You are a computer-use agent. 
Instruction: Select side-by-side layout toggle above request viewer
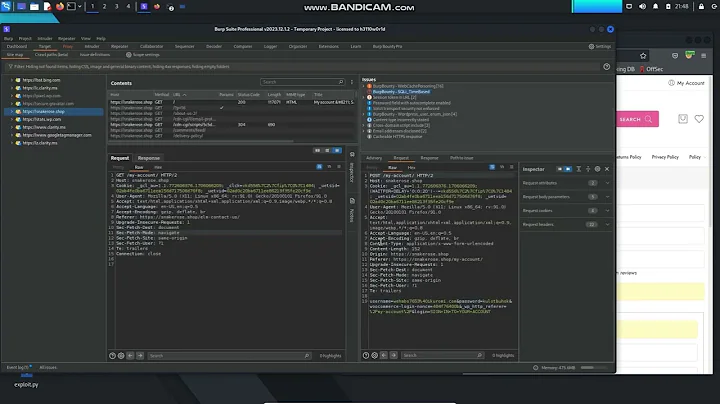tap(317, 151)
